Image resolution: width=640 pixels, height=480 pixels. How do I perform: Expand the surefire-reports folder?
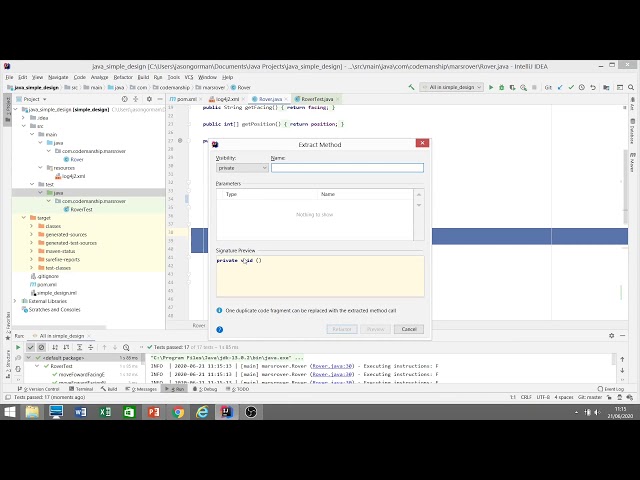tap(32, 260)
